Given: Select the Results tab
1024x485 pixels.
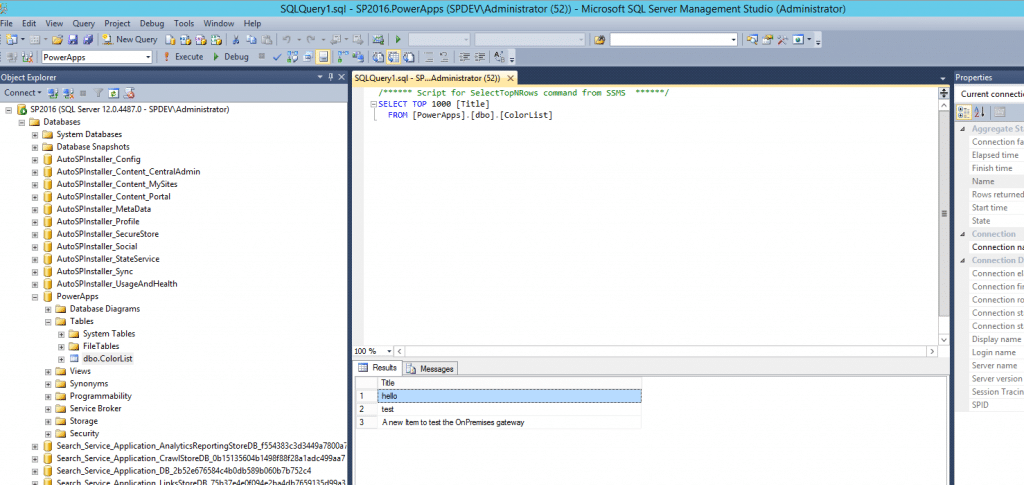Looking at the screenshot, I should point(378,368).
